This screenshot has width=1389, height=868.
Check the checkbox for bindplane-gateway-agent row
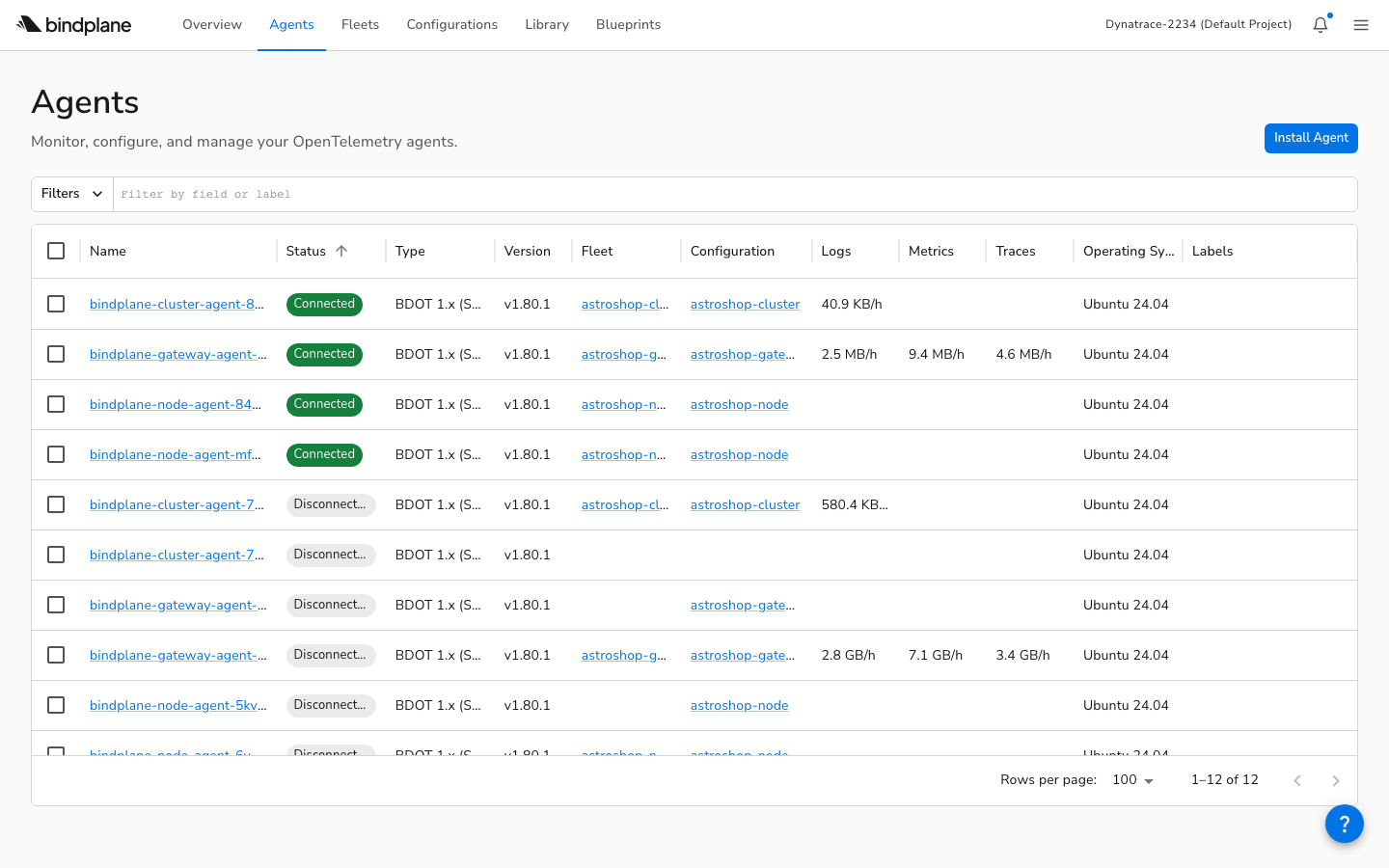click(x=56, y=354)
